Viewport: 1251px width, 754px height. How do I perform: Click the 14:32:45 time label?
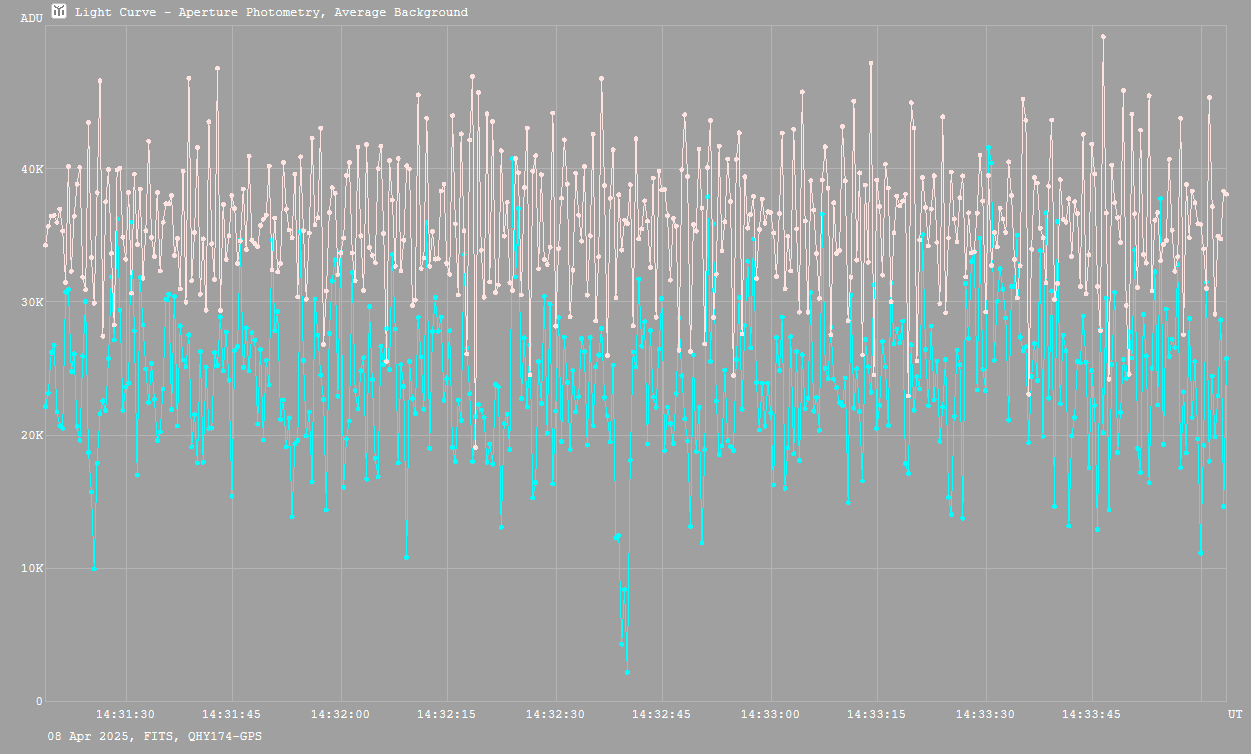pyautogui.click(x=663, y=714)
